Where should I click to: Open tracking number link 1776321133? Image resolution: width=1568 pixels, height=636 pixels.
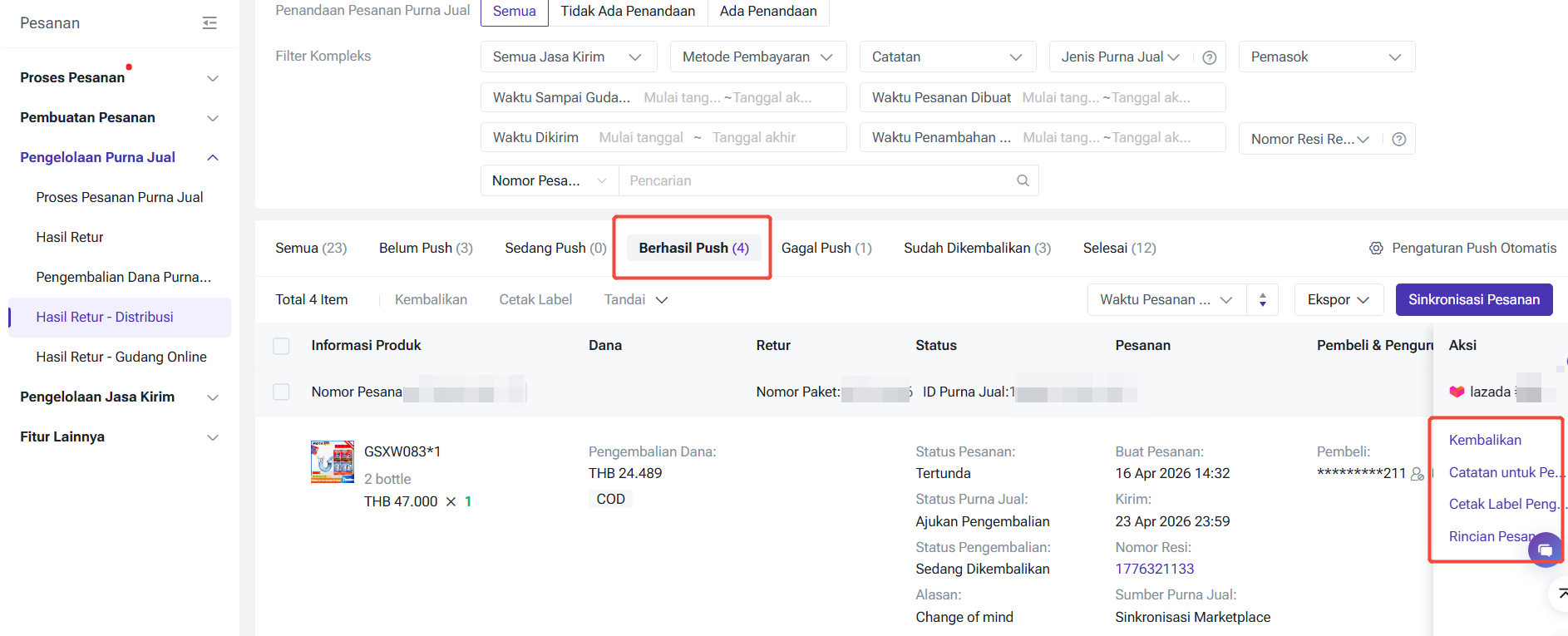[1154, 569]
